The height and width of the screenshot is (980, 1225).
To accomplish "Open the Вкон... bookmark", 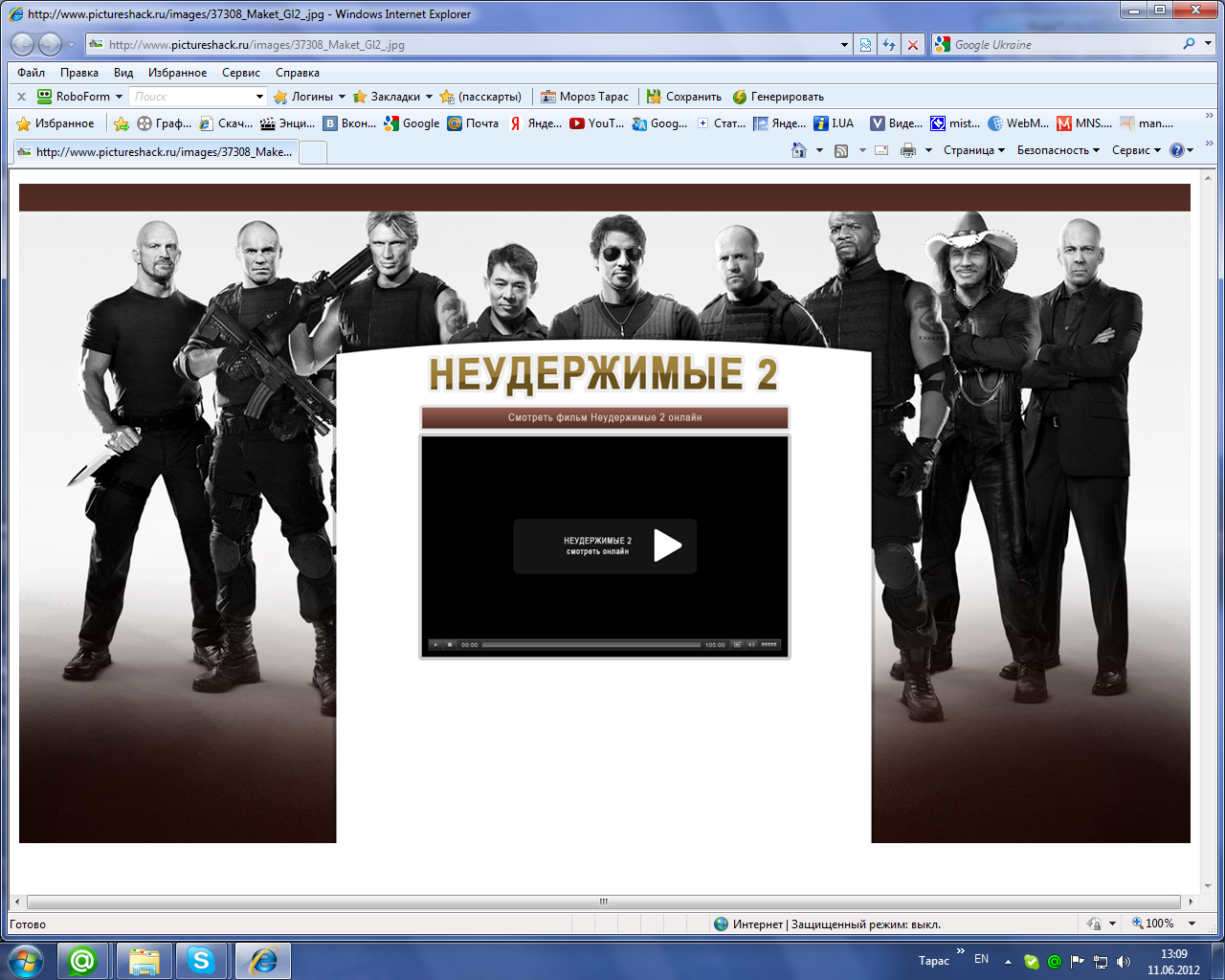I will point(349,123).
